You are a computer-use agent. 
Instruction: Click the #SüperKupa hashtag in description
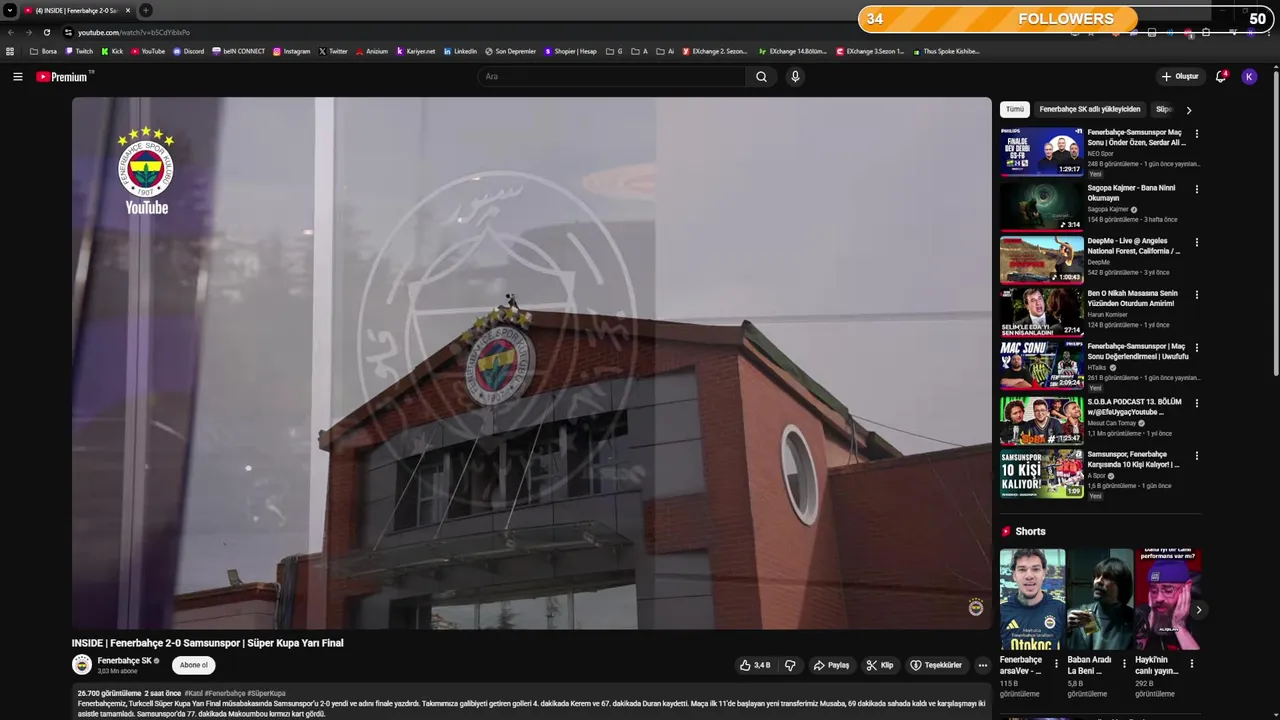[266, 693]
